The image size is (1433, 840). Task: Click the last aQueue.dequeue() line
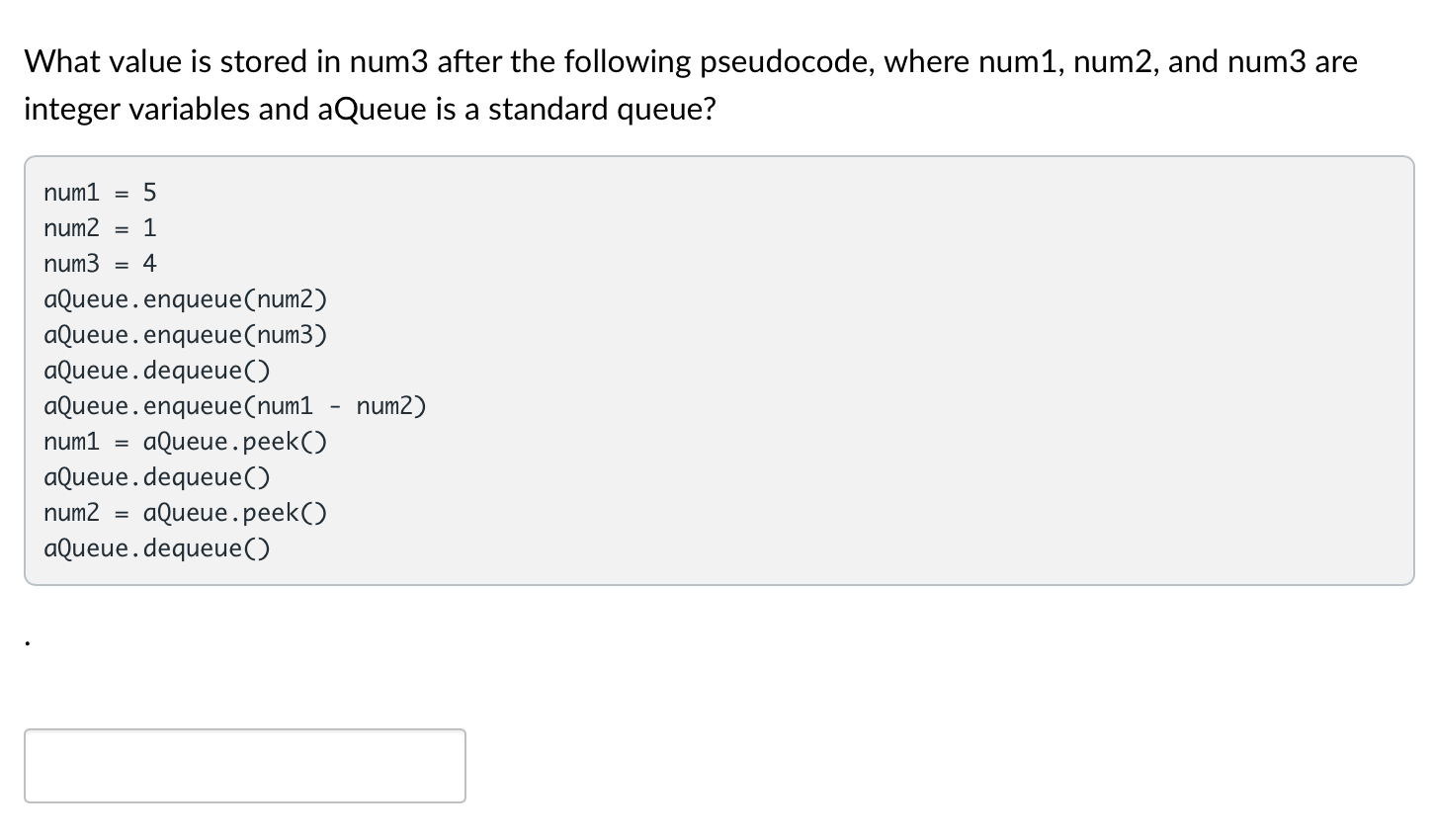click(156, 548)
